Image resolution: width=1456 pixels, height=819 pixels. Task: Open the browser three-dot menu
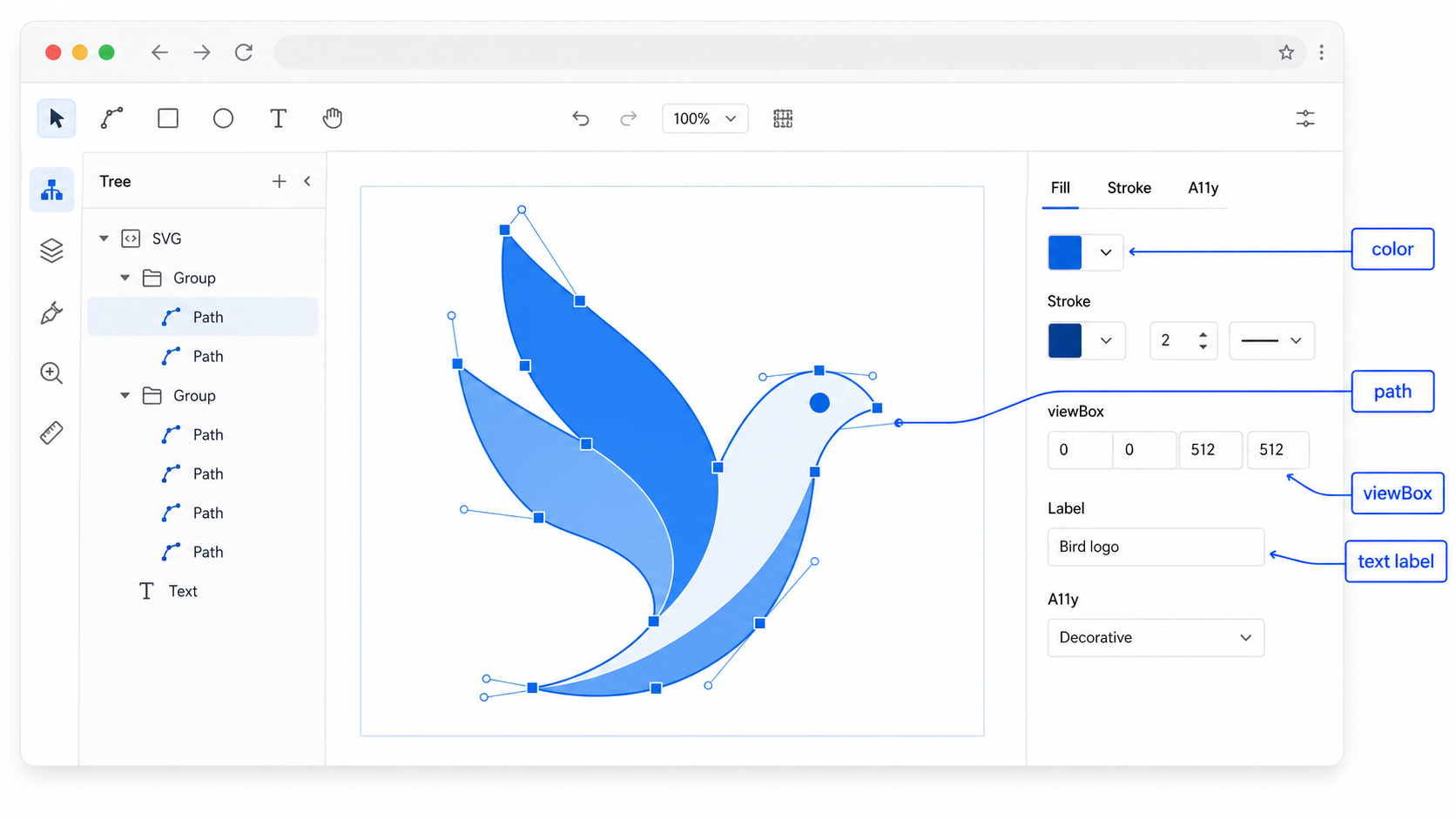(1322, 52)
